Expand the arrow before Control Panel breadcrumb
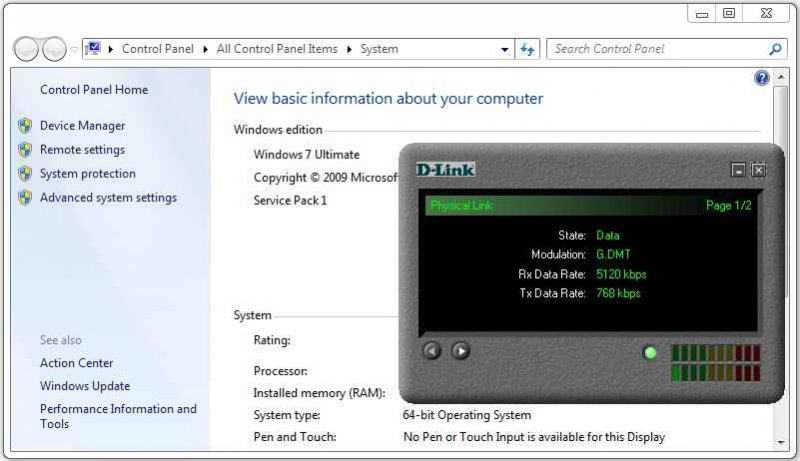The width and height of the screenshot is (800, 461). pyautogui.click(x=111, y=49)
